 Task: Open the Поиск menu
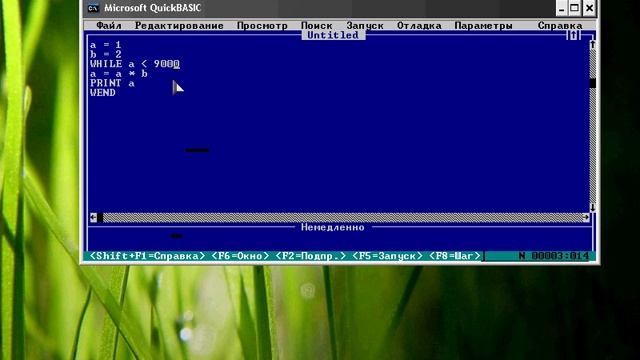[316, 26]
